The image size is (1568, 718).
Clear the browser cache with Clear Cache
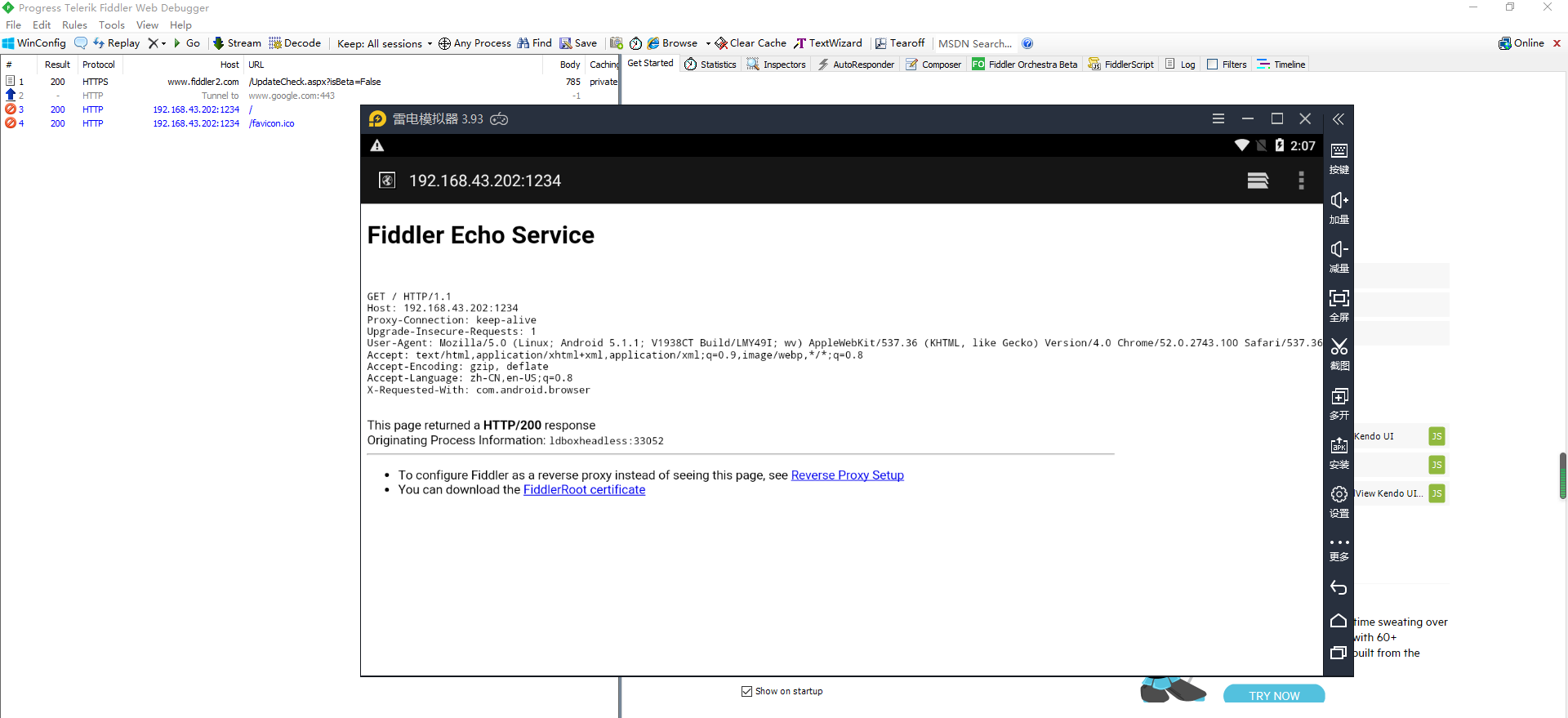[751, 43]
